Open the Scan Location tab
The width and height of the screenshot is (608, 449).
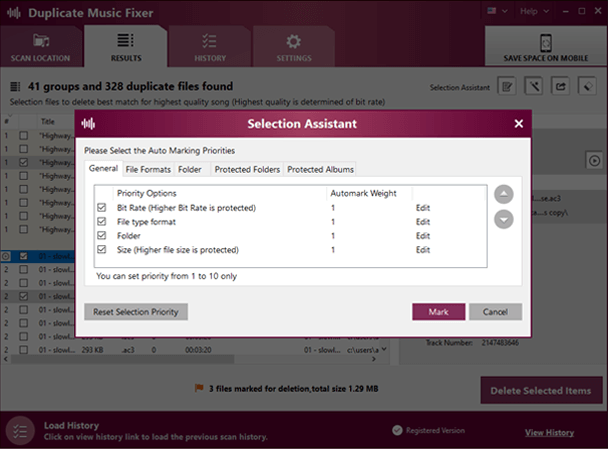41,47
